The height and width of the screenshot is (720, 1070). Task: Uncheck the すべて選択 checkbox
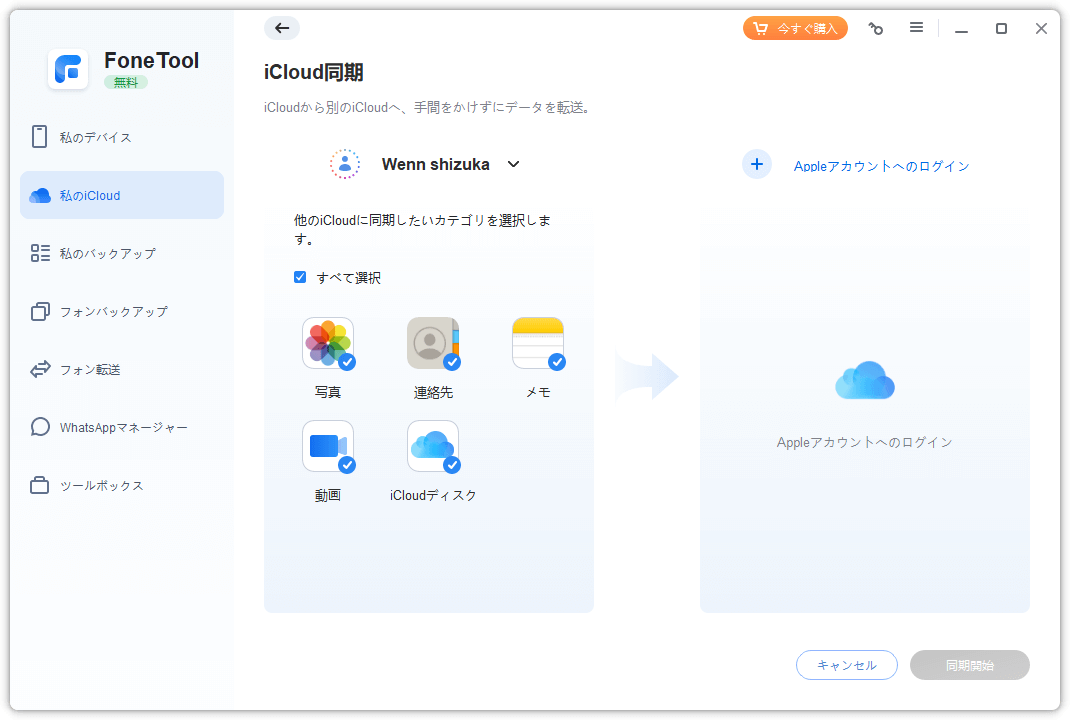tap(300, 277)
